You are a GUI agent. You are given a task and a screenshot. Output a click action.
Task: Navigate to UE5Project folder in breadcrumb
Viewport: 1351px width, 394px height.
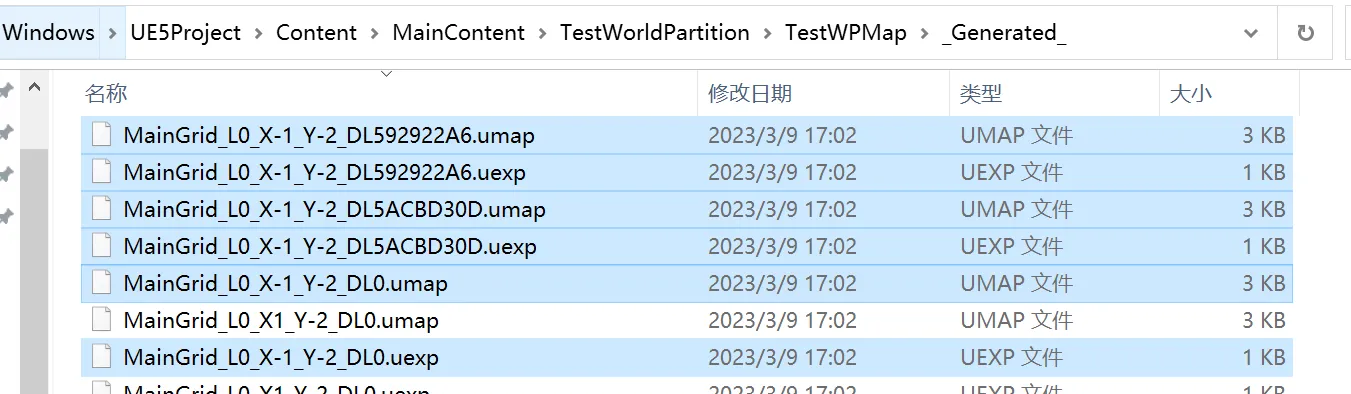point(186,33)
